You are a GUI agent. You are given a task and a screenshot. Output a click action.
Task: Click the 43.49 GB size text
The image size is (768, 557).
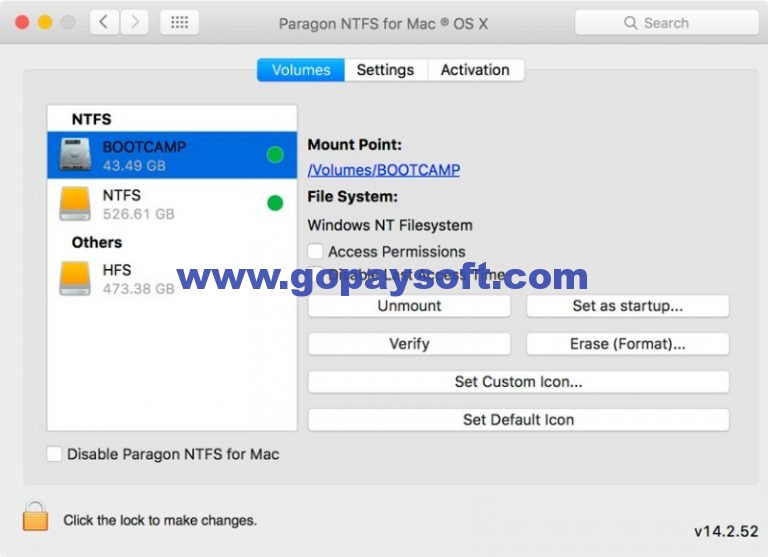pyautogui.click(x=134, y=166)
